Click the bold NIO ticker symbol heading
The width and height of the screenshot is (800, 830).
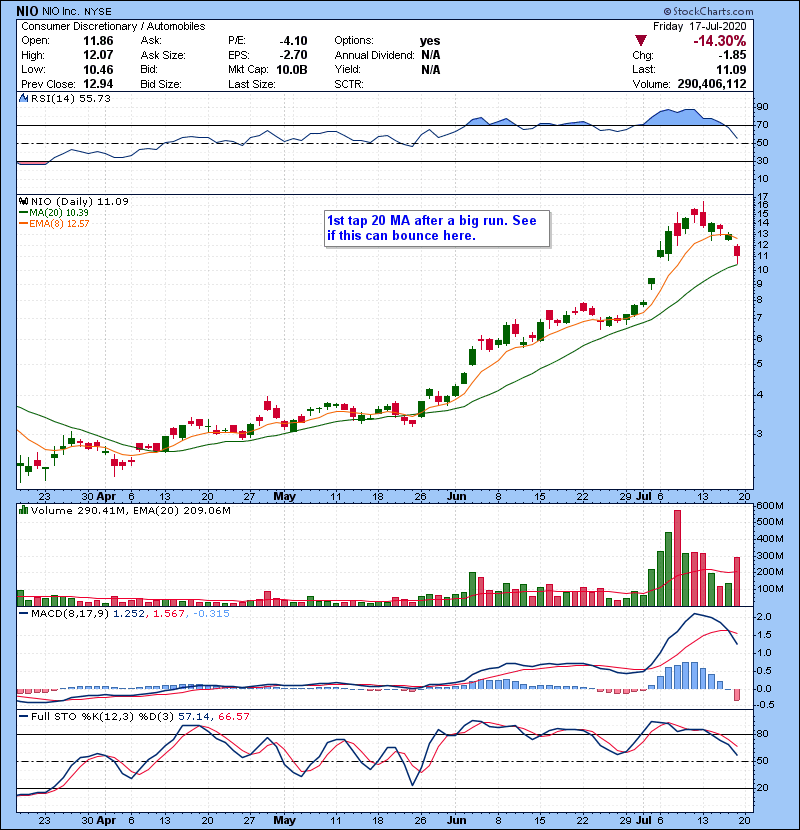(27, 11)
